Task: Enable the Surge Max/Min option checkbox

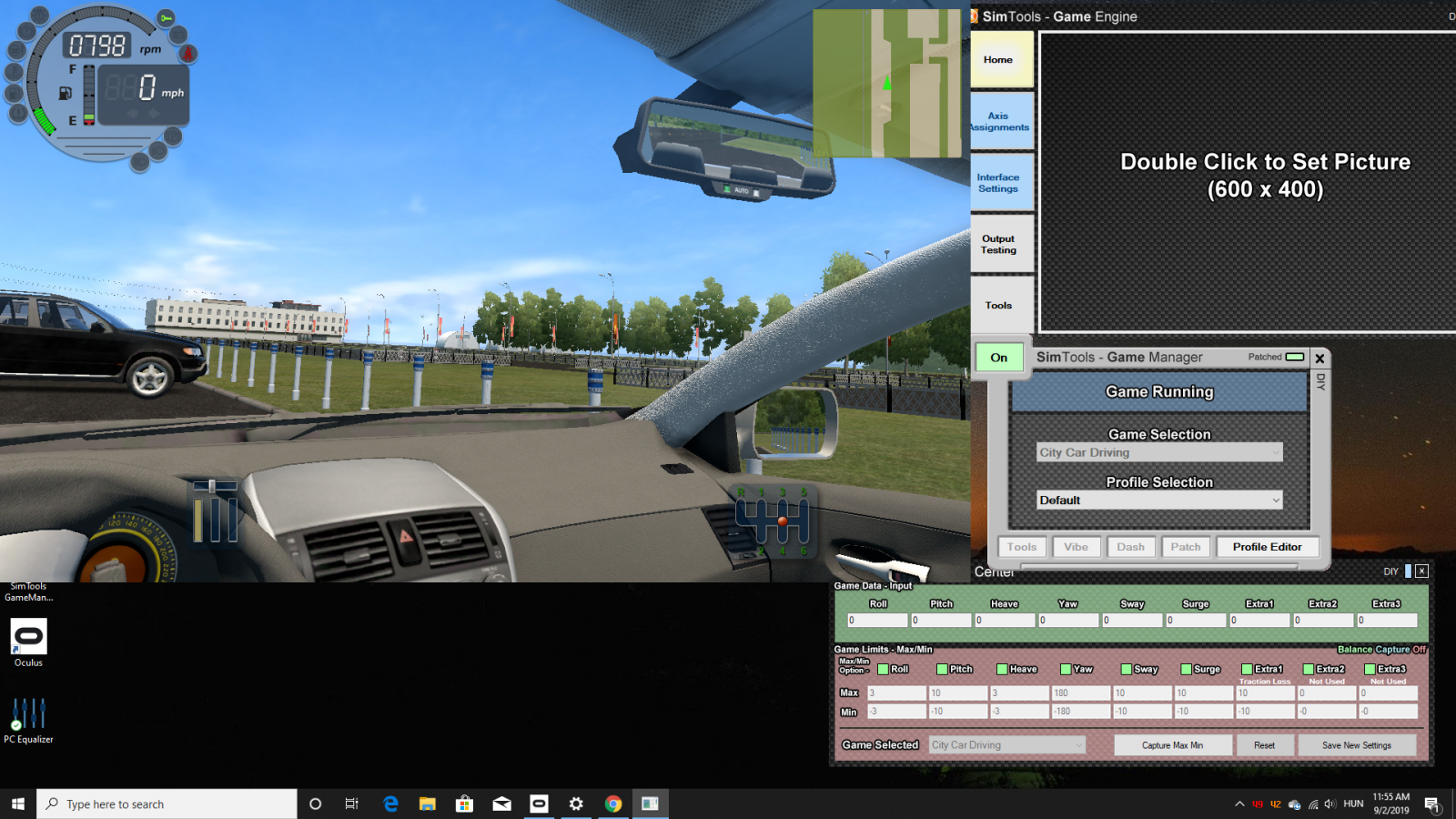Action: coord(1186,669)
